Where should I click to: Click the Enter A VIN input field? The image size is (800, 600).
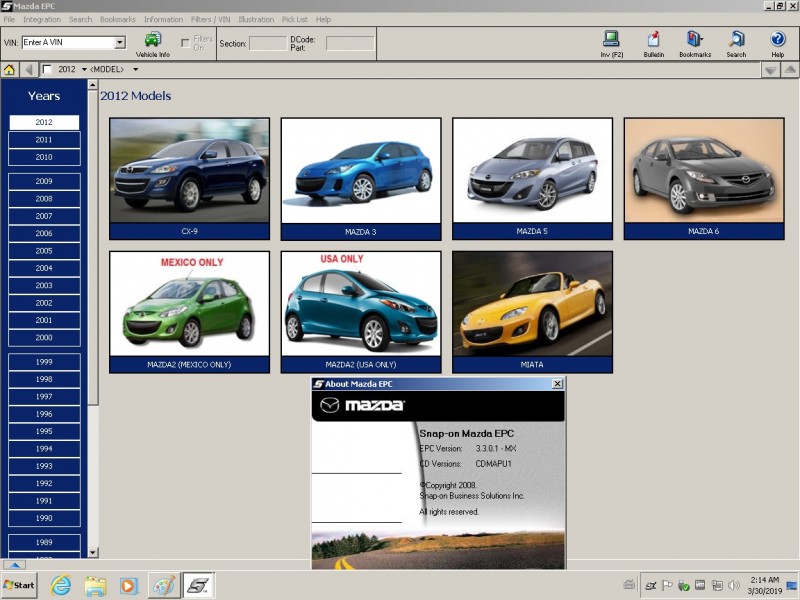click(x=68, y=42)
